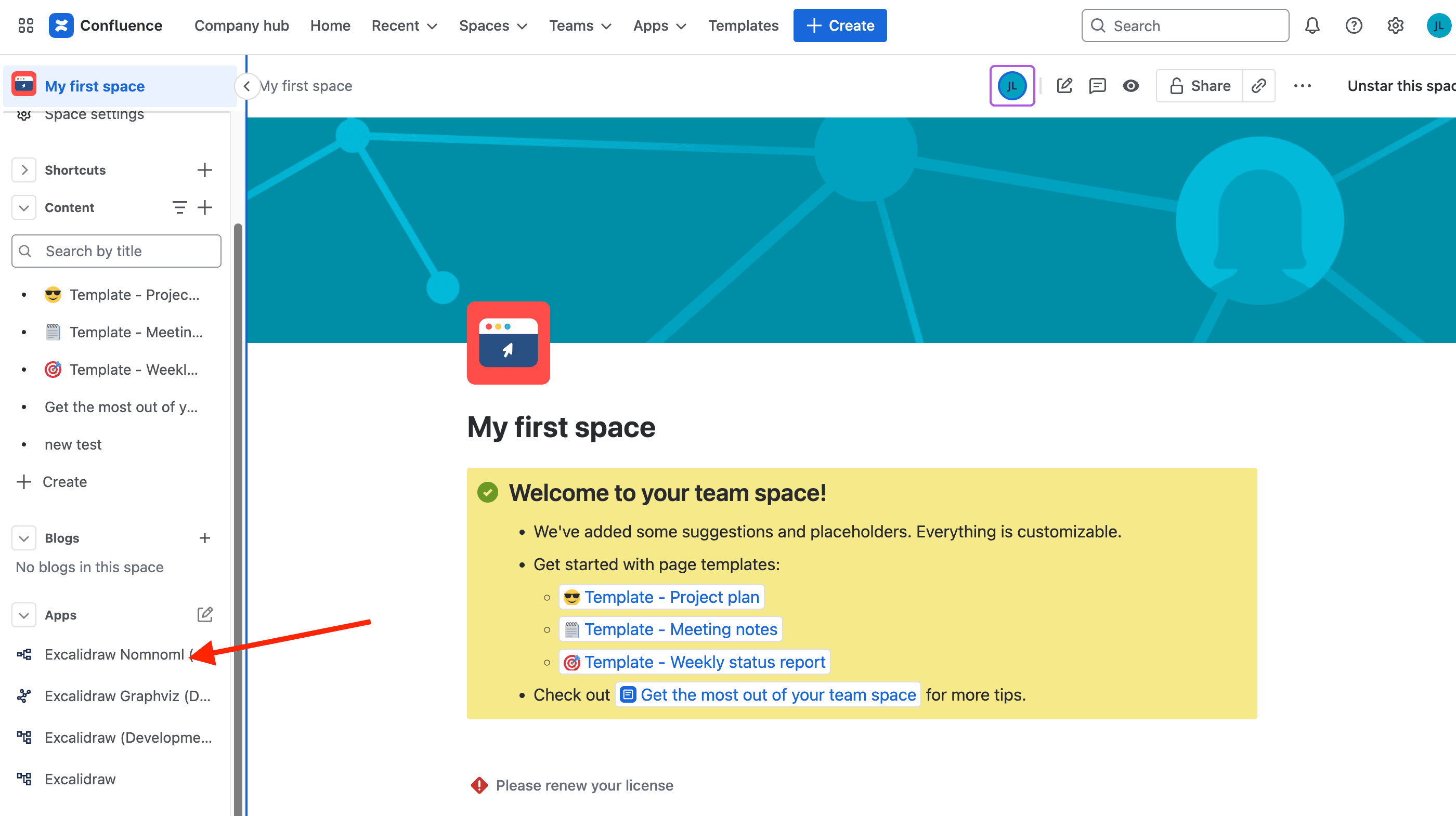
Task: Click the My first space sidebar icon
Action: [24, 85]
